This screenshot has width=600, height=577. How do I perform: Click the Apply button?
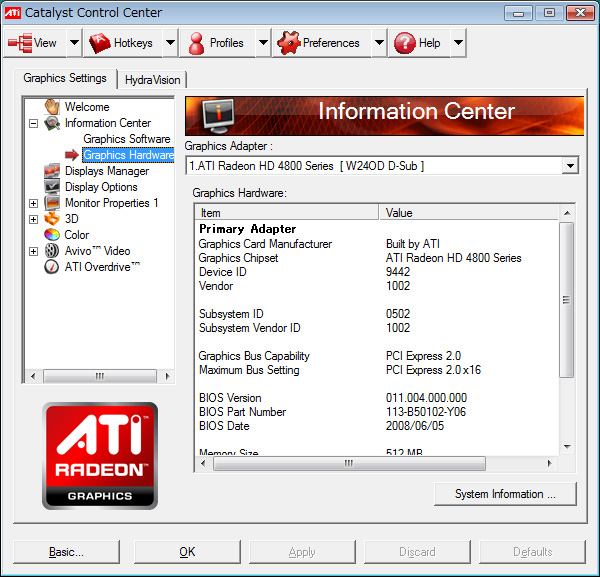pos(302,552)
